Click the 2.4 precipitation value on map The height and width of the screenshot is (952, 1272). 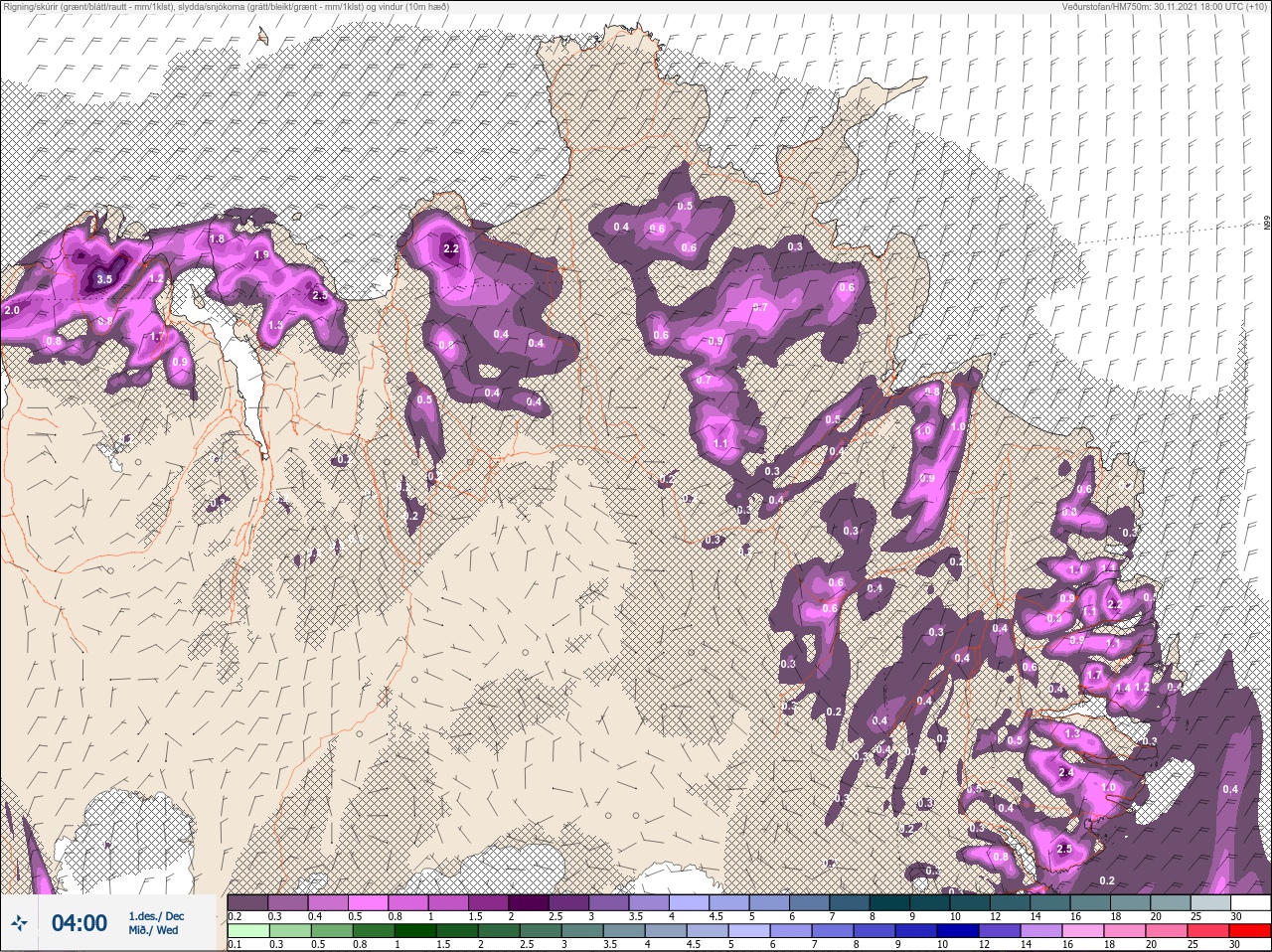tap(1066, 772)
